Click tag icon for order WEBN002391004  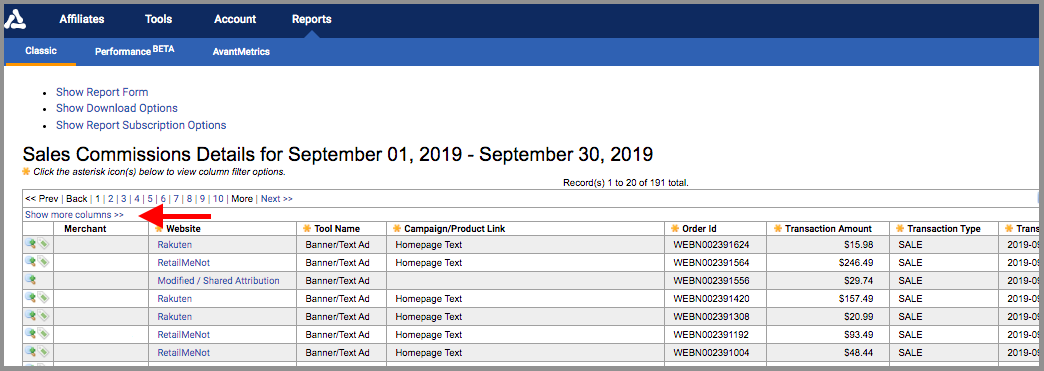tap(43, 352)
